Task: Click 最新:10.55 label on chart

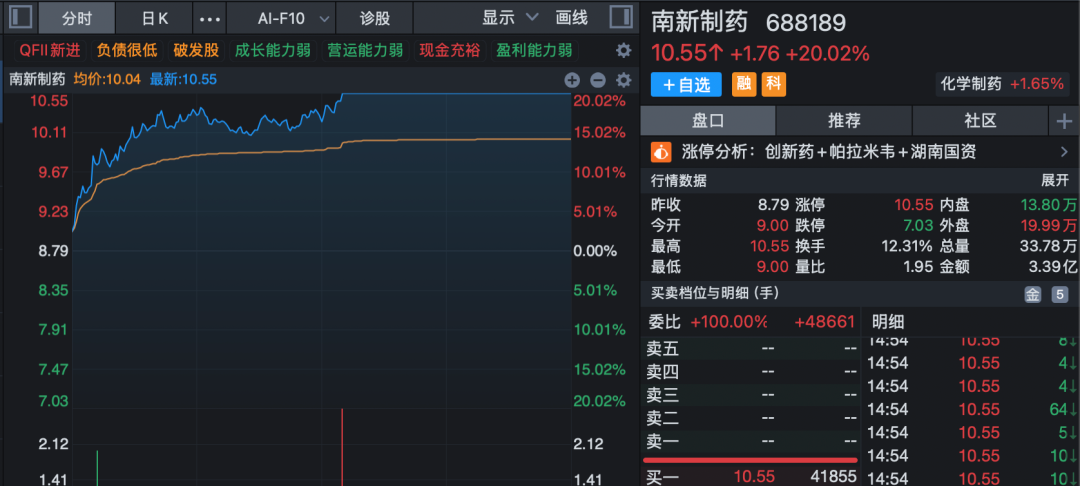Action: click(x=183, y=80)
